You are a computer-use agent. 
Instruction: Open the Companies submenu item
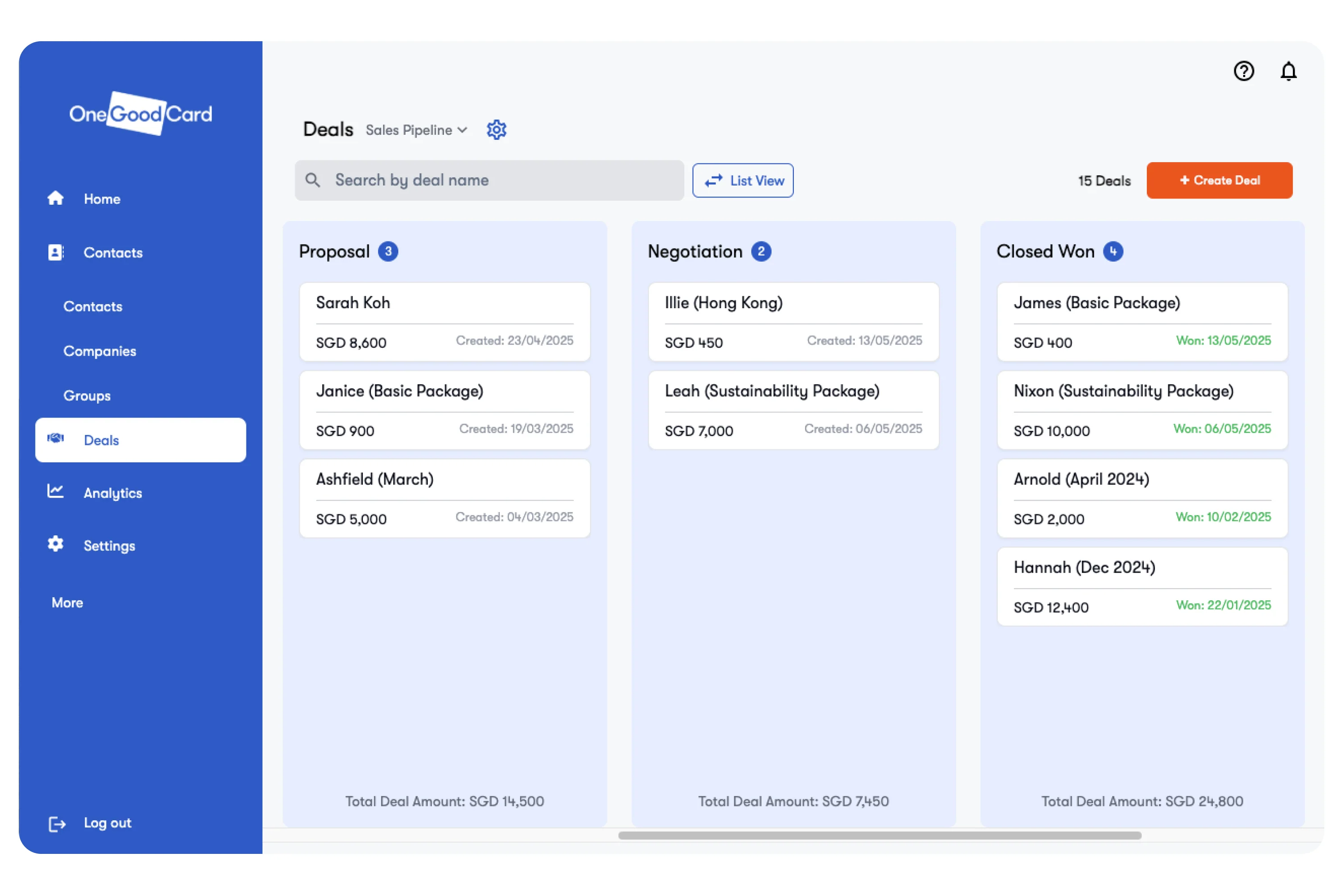click(x=99, y=351)
